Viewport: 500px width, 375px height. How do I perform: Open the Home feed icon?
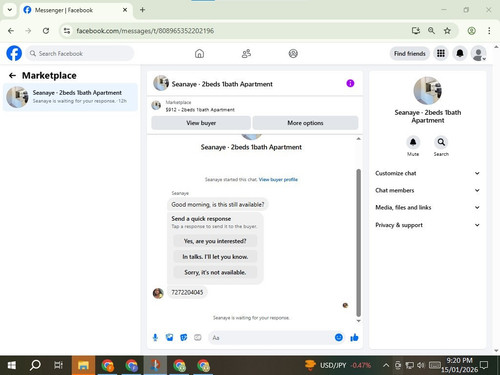[199, 53]
